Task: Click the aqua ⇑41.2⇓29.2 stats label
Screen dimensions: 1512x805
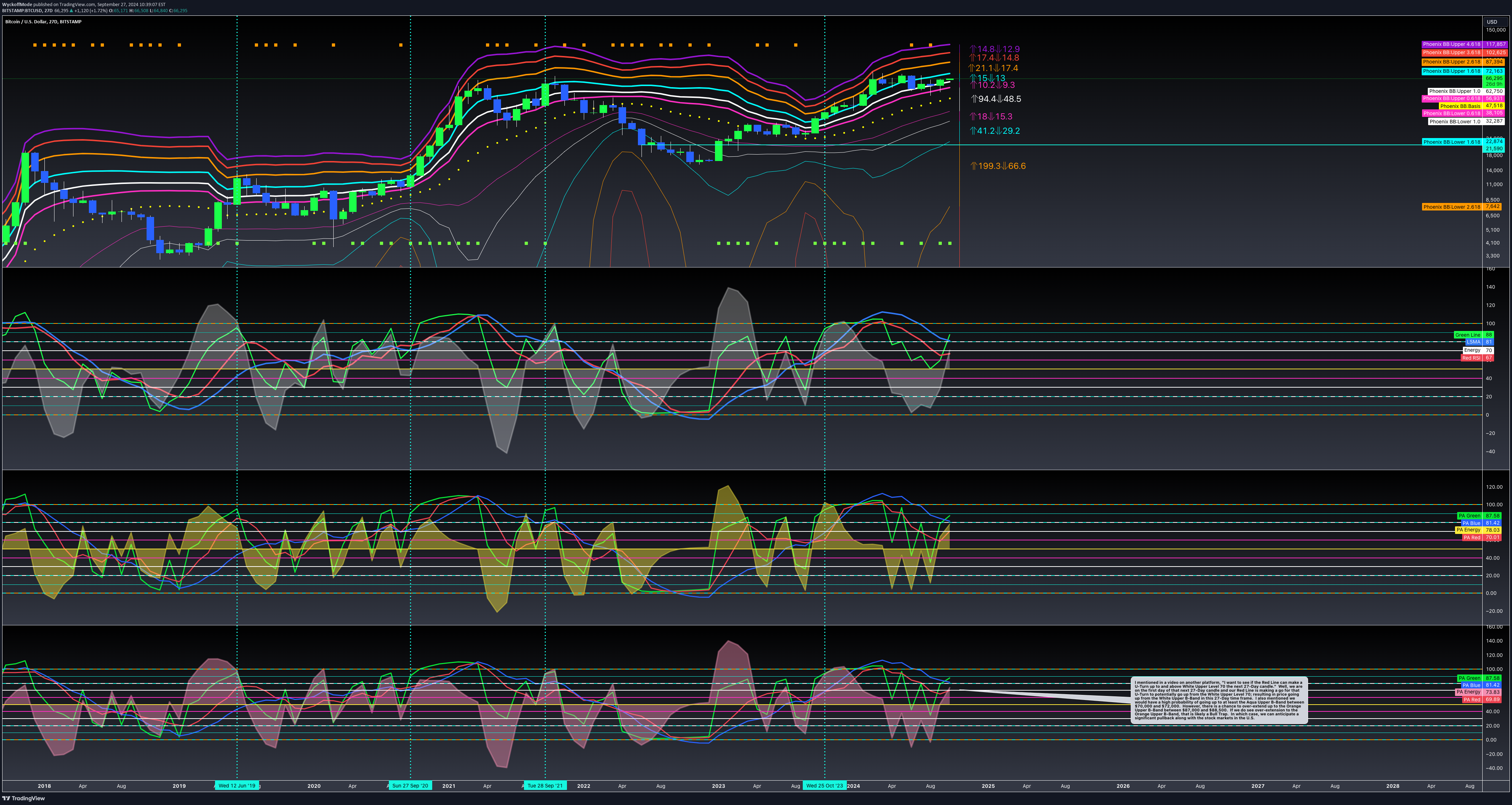Action: tap(995, 131)
